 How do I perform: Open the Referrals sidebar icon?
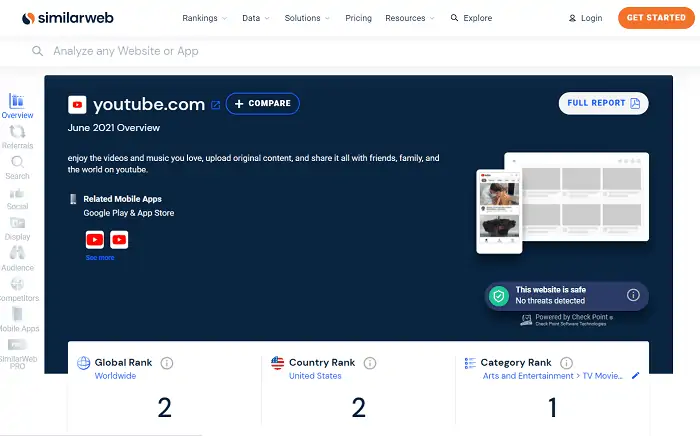pyautogui.click(x=17, y=132)
